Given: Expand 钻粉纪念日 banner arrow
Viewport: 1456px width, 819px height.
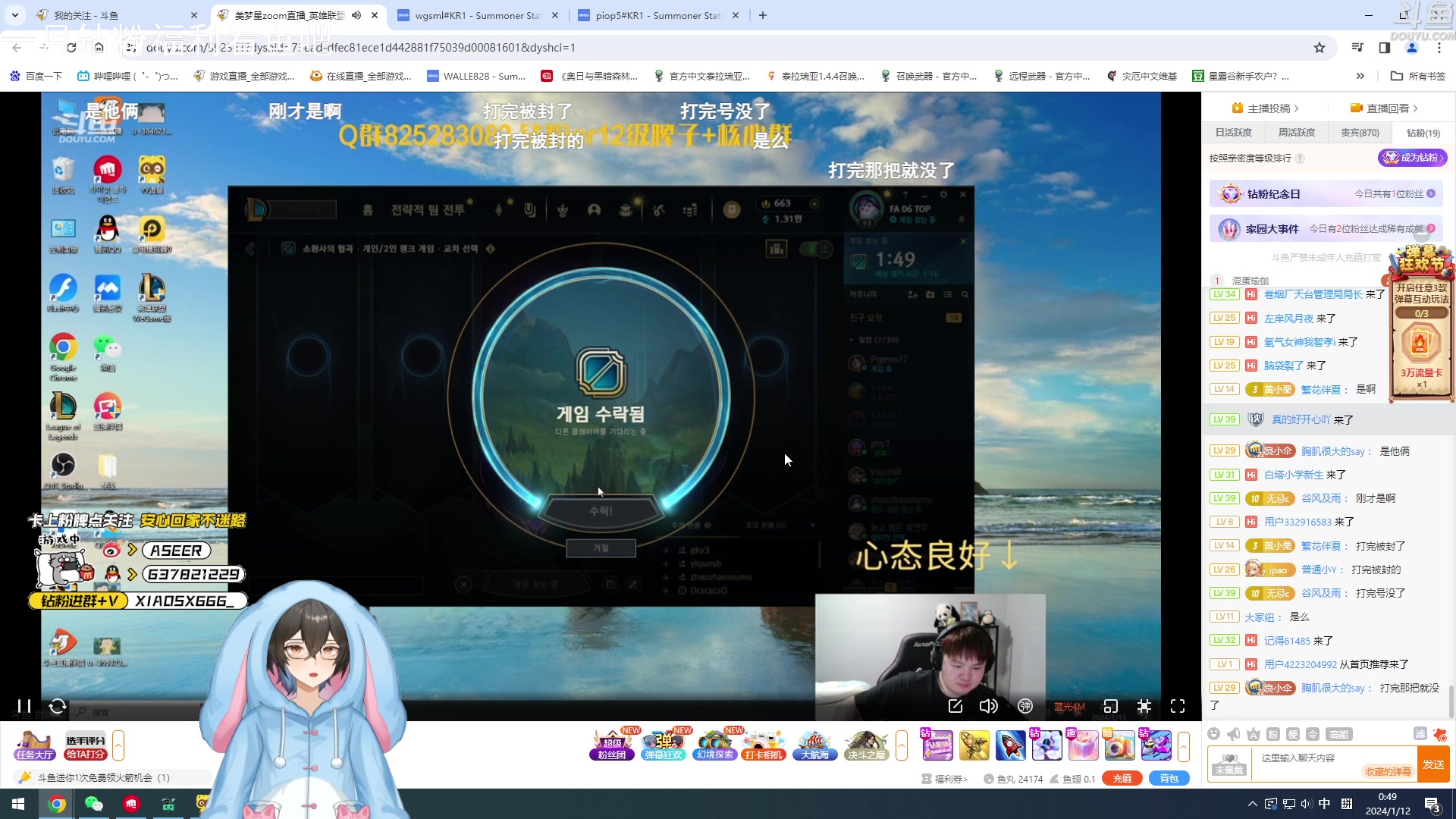Looking at the screenshot, I should [1431, 193].
